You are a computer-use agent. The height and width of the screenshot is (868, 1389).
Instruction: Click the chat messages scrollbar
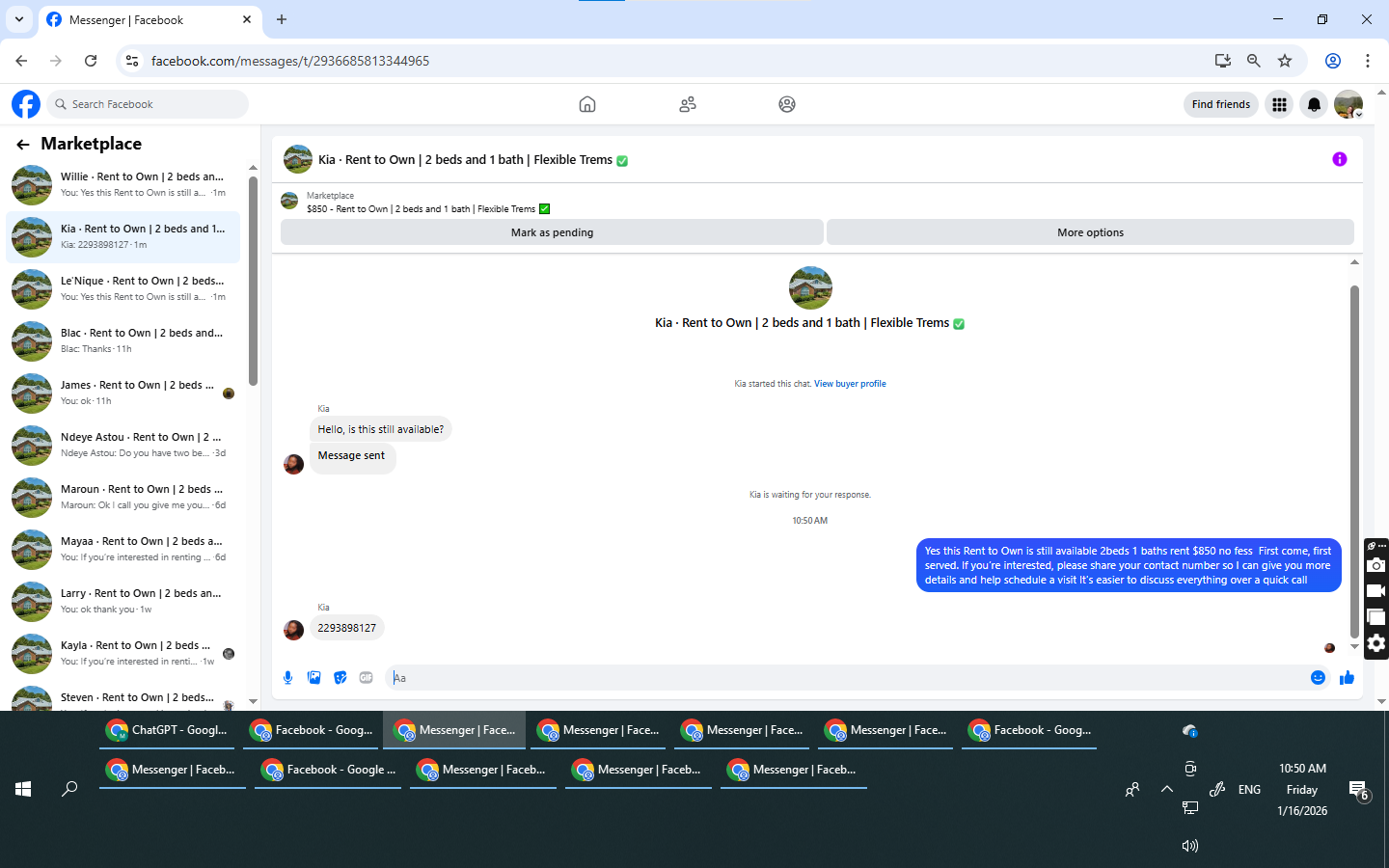(x=1354, y=463)
